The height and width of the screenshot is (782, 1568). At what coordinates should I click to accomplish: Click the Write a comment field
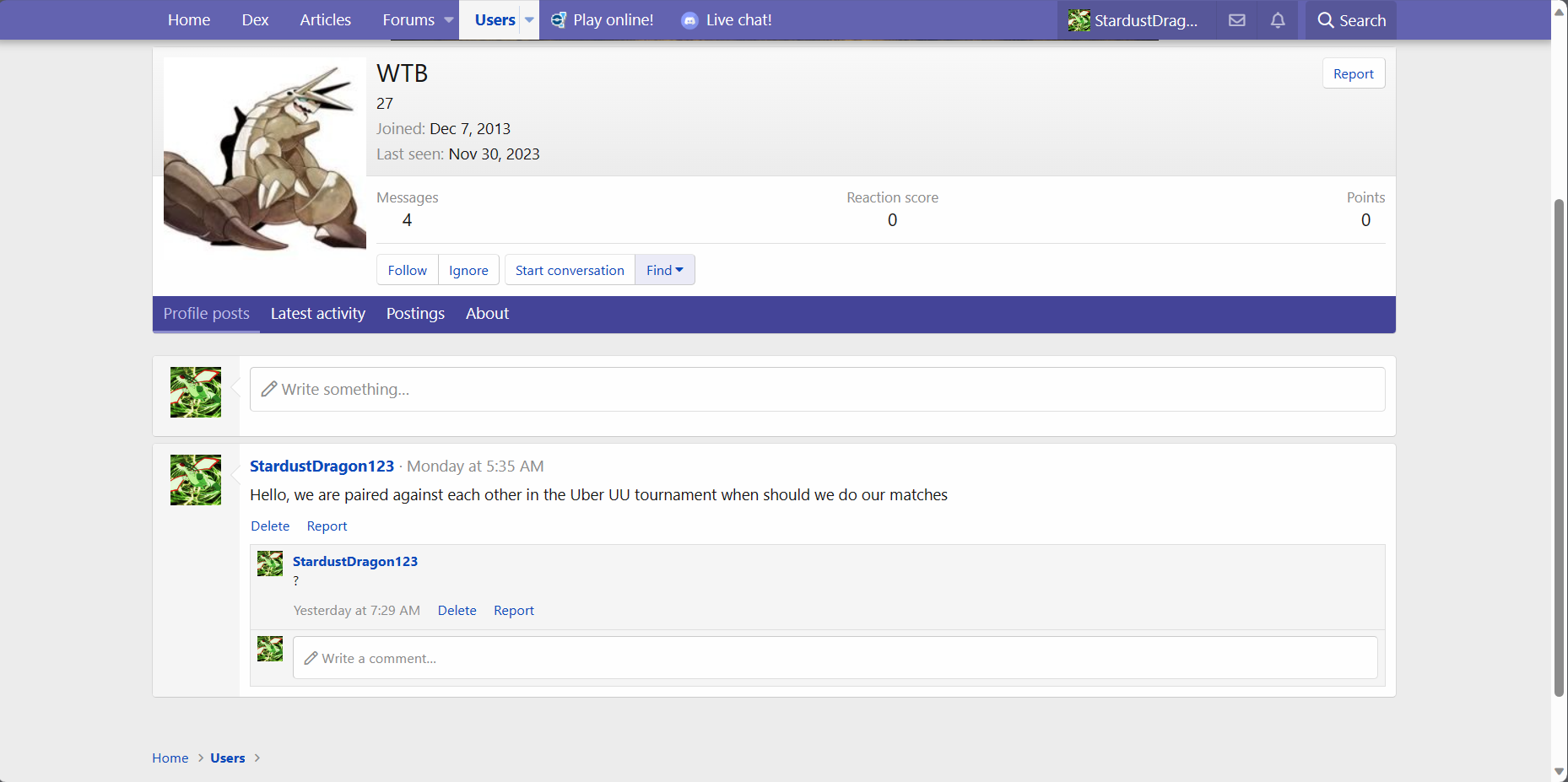coord(835,658)
